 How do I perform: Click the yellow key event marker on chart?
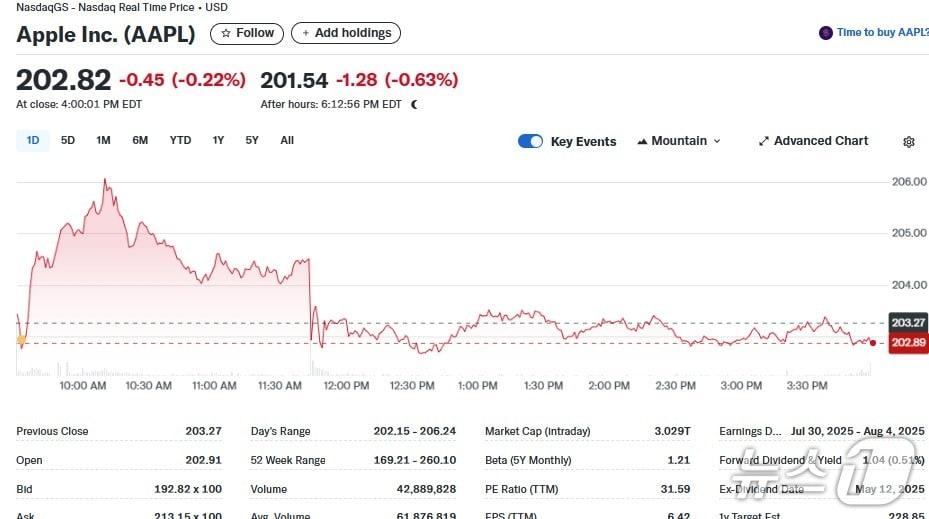21,340
